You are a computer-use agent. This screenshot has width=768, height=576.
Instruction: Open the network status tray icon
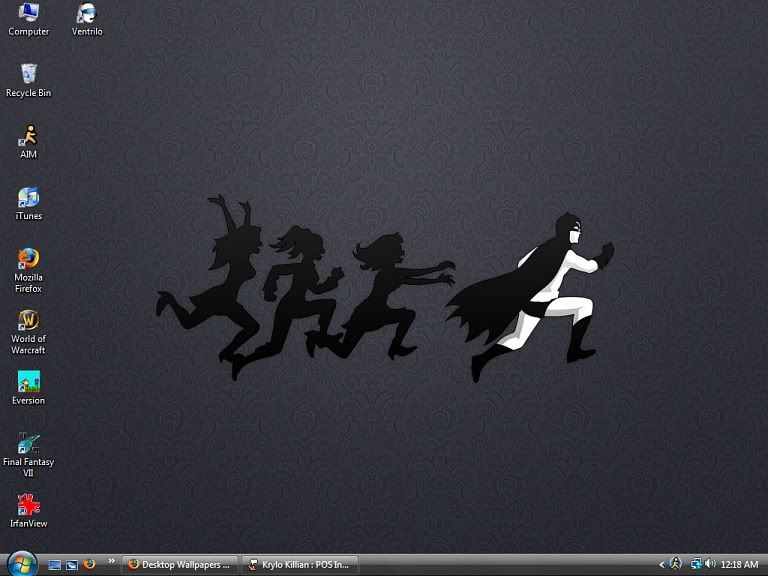click(x=696, y=564)
